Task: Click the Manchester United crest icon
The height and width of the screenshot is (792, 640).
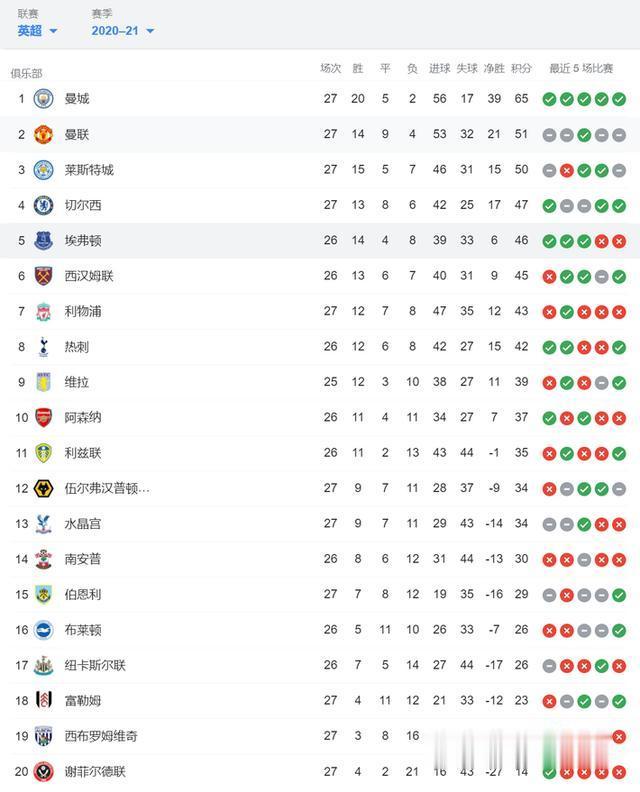Action: (43, 134)
